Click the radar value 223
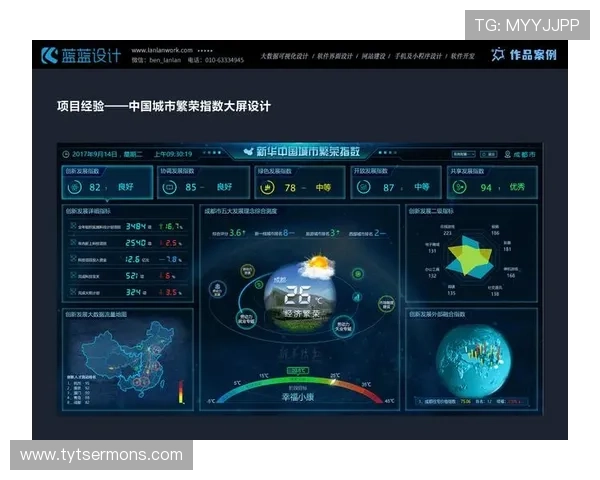This screenshot has width=600, height=480. (x=447, y=233)
